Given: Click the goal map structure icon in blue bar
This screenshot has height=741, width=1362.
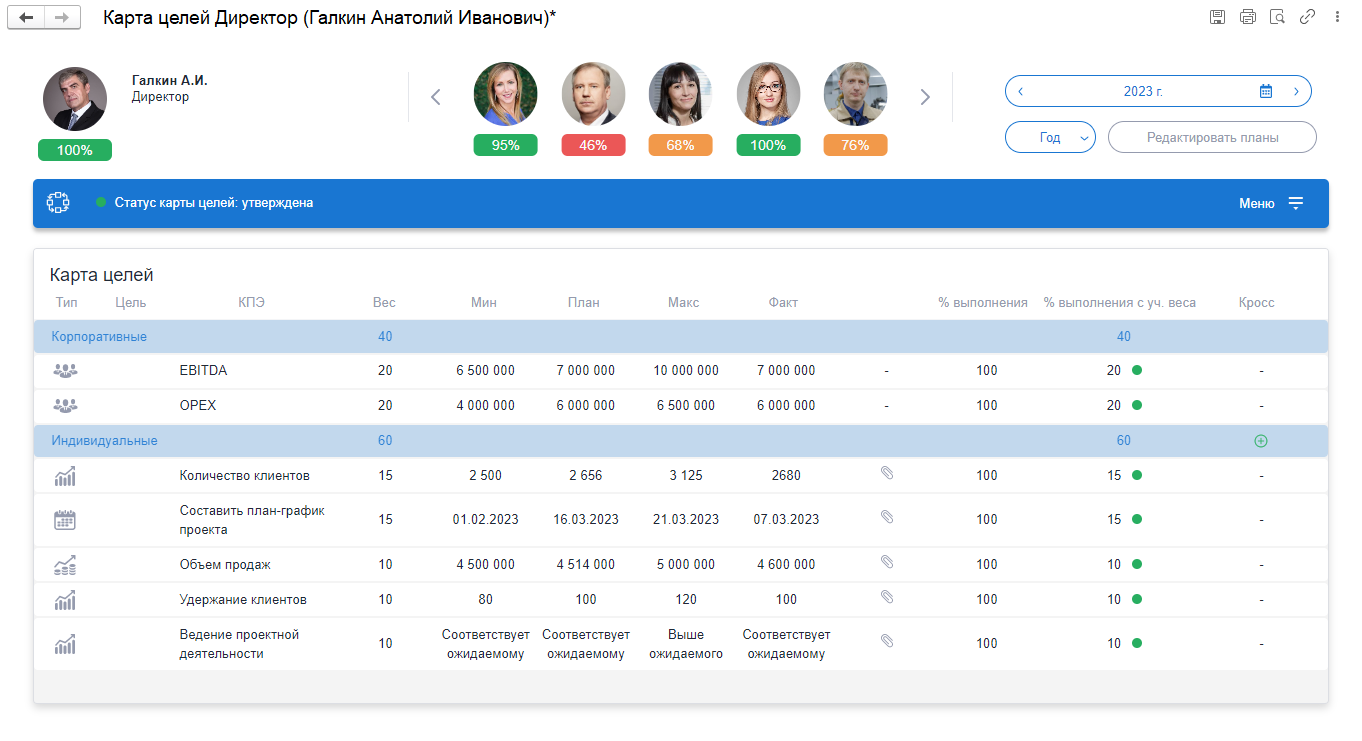Looking at the screenshot, I should click(58, 202).
